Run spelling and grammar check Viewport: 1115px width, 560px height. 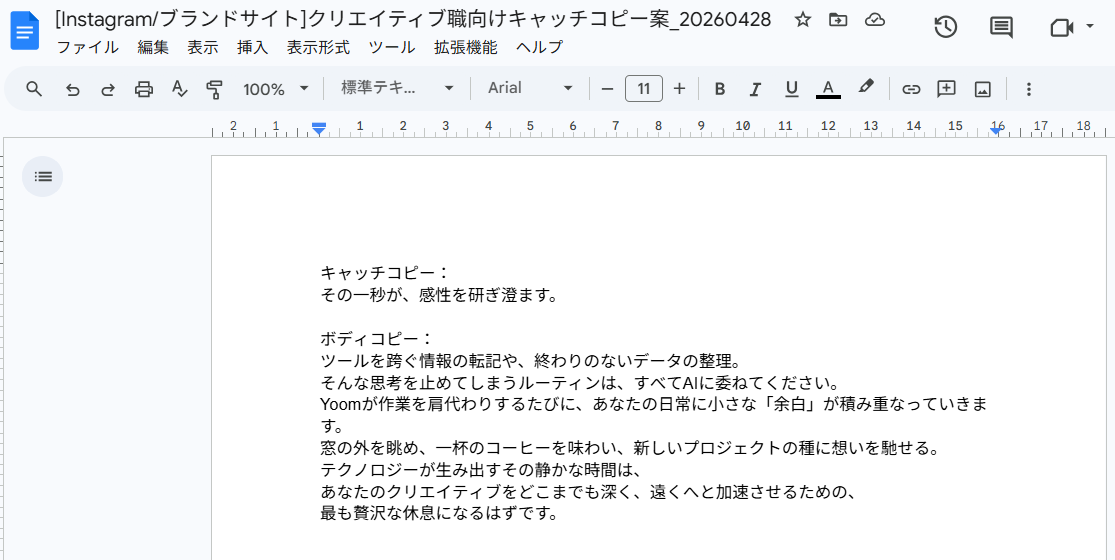pyautogui.click(x=180, y=89)
